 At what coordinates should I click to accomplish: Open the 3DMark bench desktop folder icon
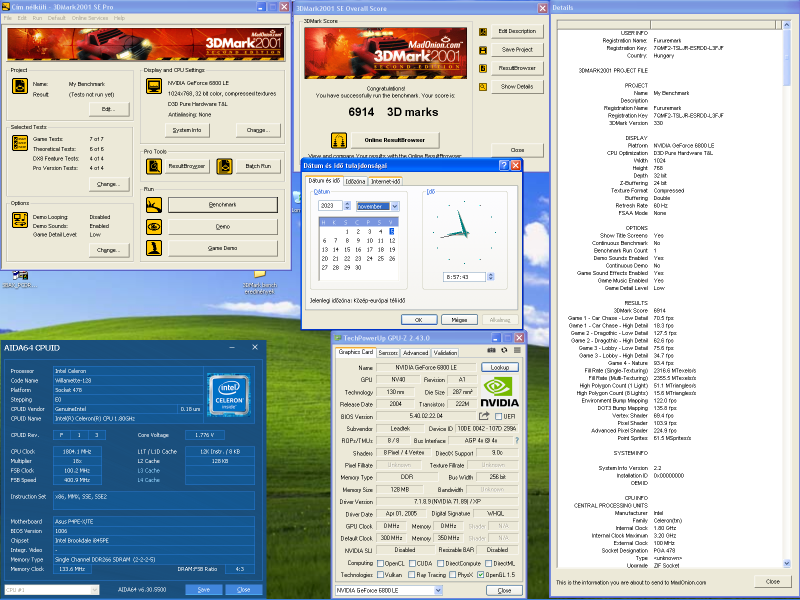click(260, 282)
